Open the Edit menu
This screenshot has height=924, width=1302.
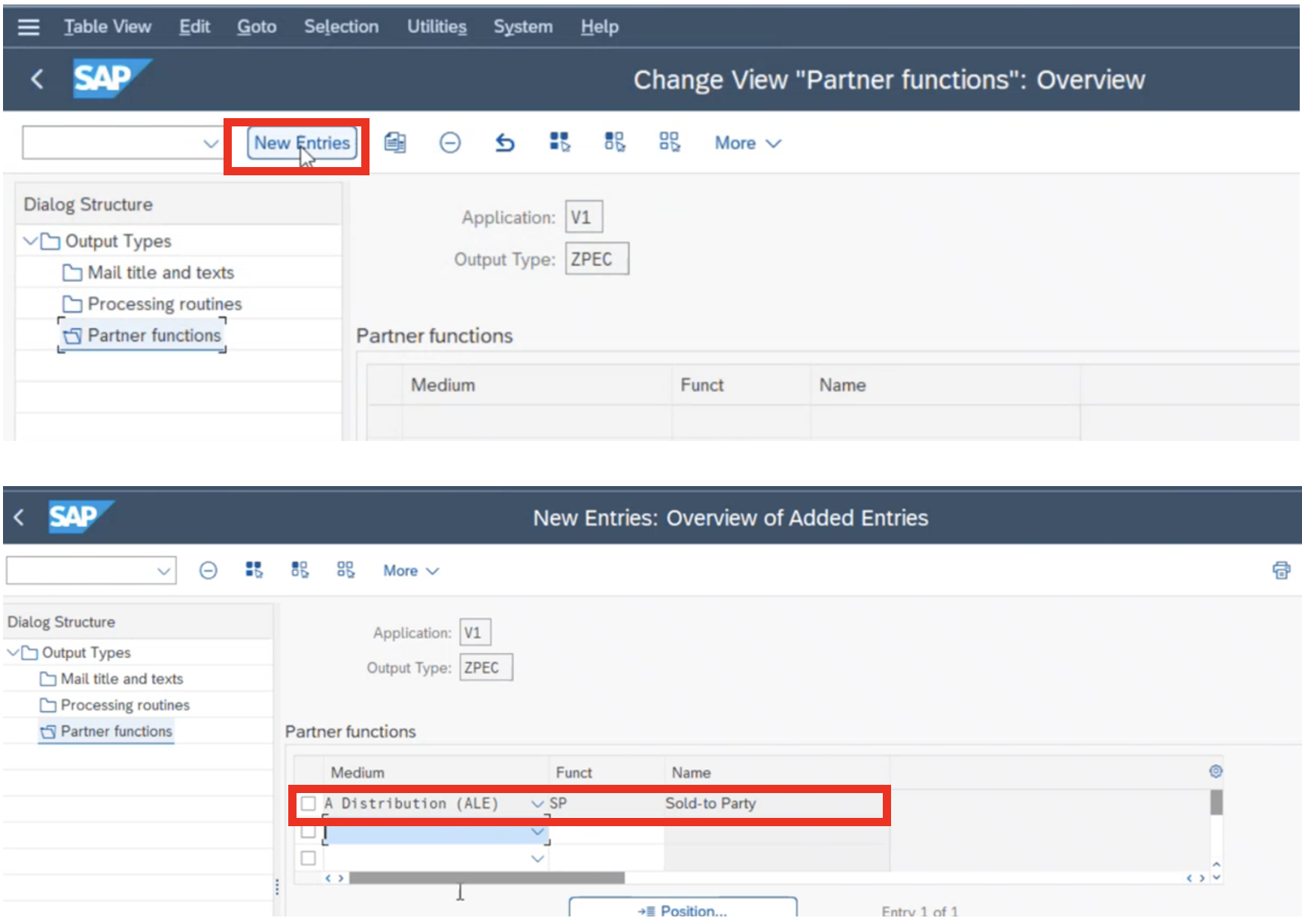point(194,27)
